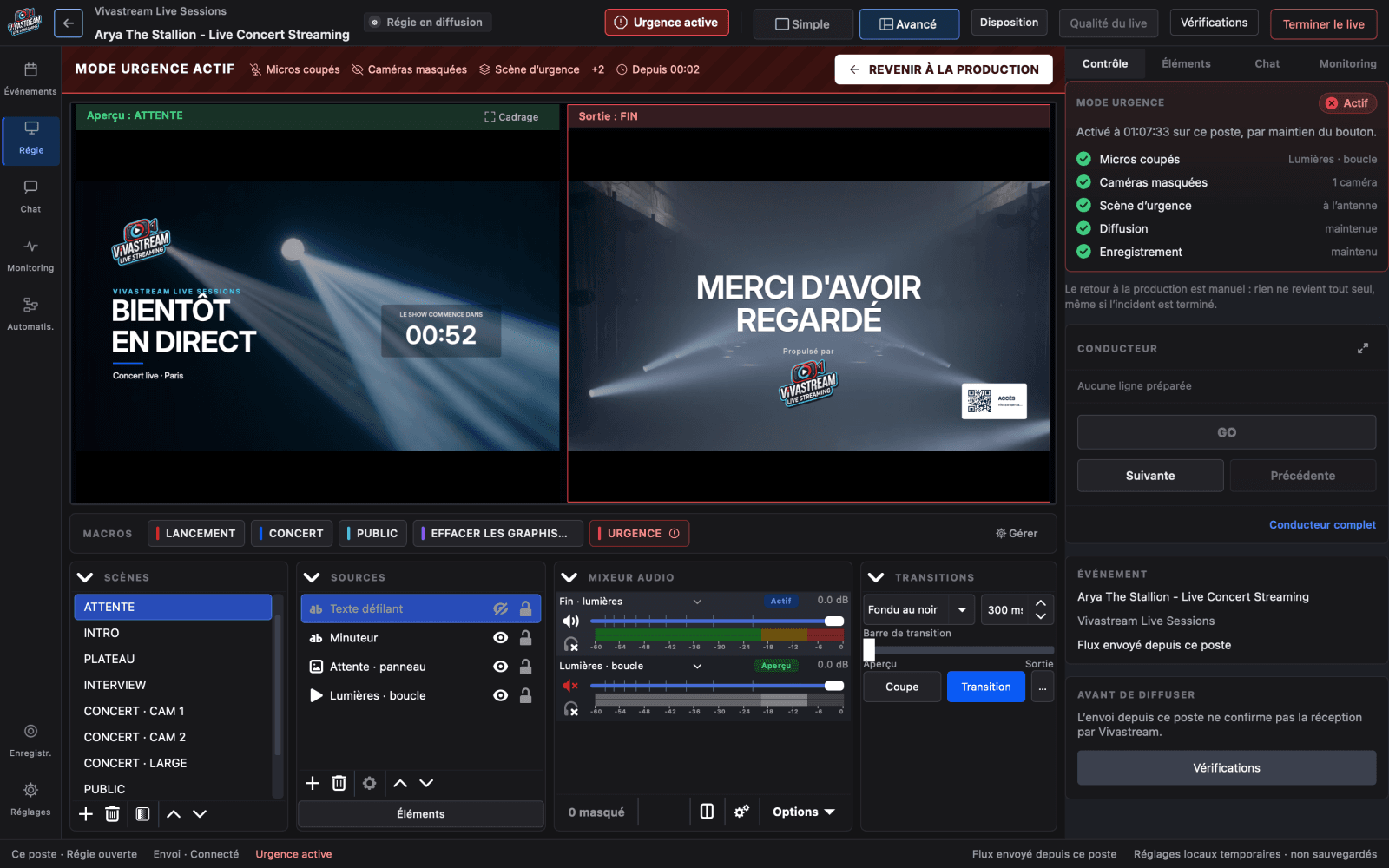Open the audio mixer Options dropdown
The width and height of the screenshot is (1389, 868).
point(804,812)
